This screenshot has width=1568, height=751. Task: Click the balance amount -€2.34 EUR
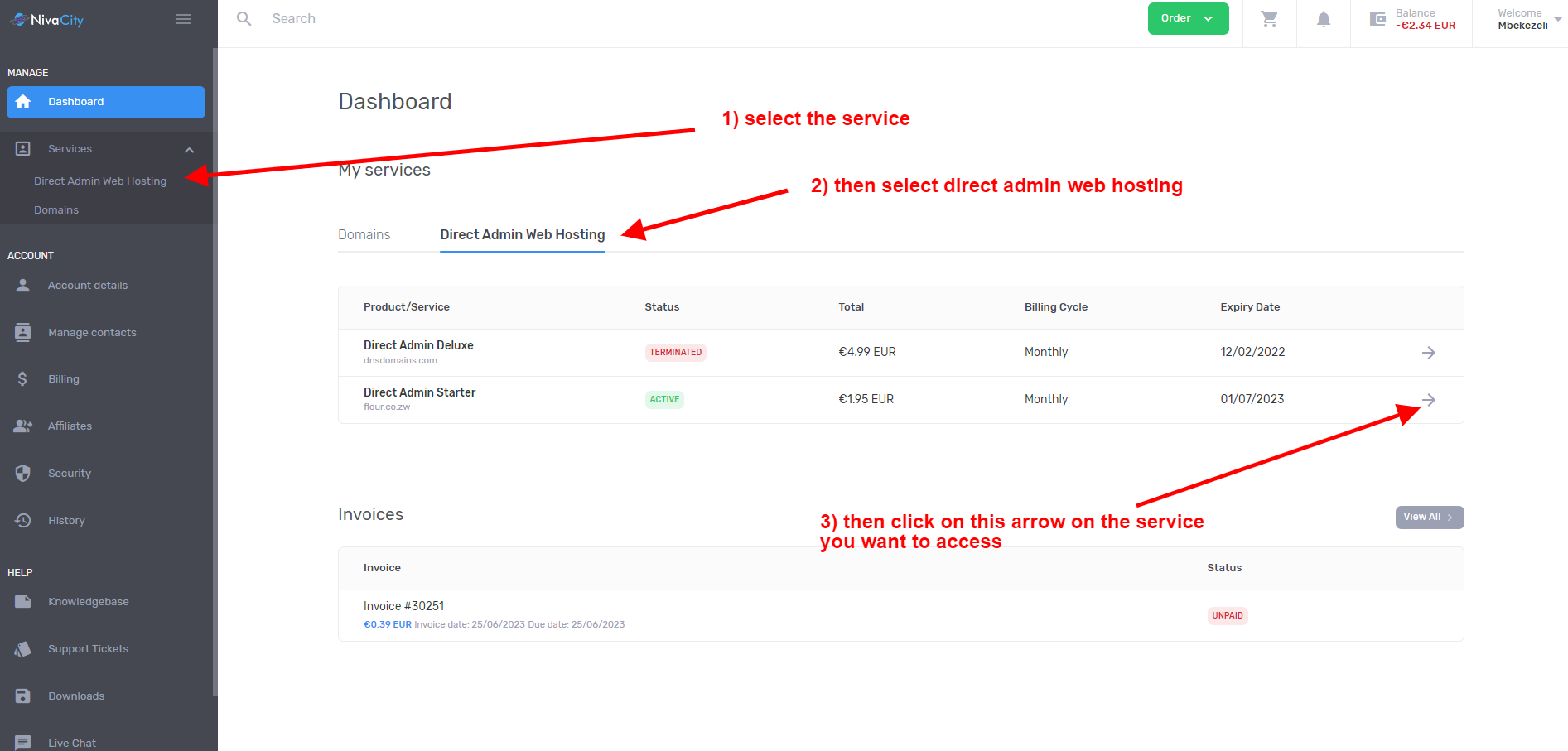coord(1426,26)
